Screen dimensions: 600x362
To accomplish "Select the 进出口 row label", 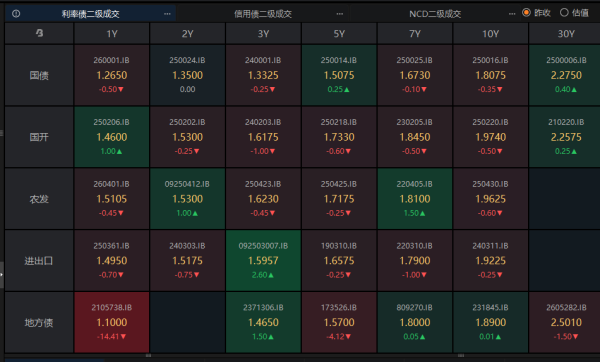I will tap(39, 261).
